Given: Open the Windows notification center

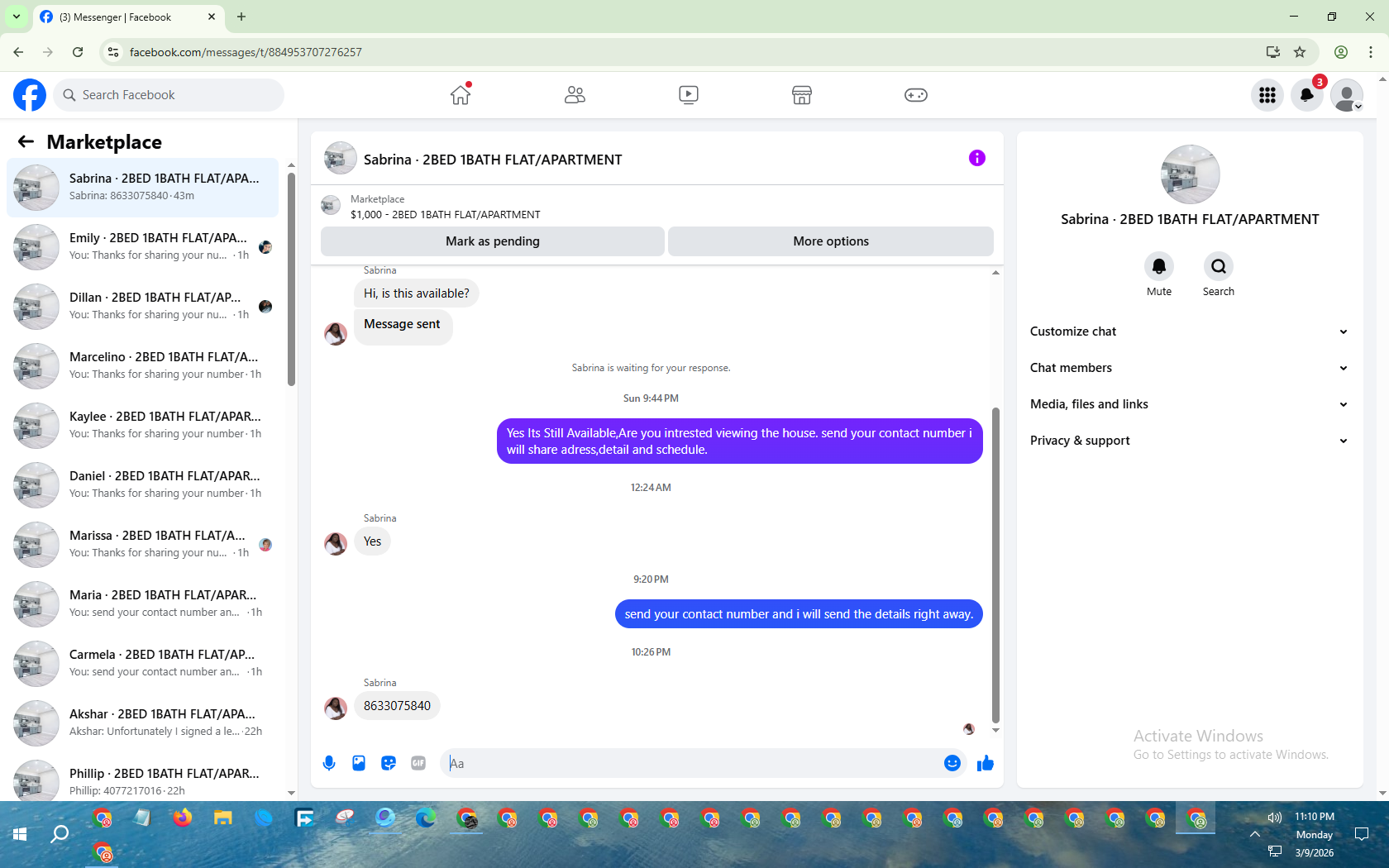Looking at the screenshot, I should (x=1362, y=834).
